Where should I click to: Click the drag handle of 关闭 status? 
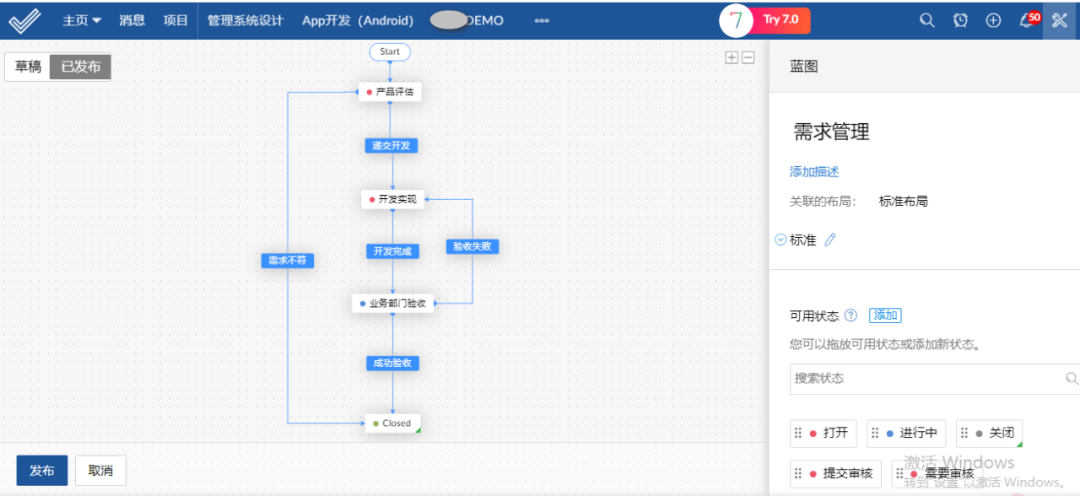pyautogui.click(x=964, y=433)
